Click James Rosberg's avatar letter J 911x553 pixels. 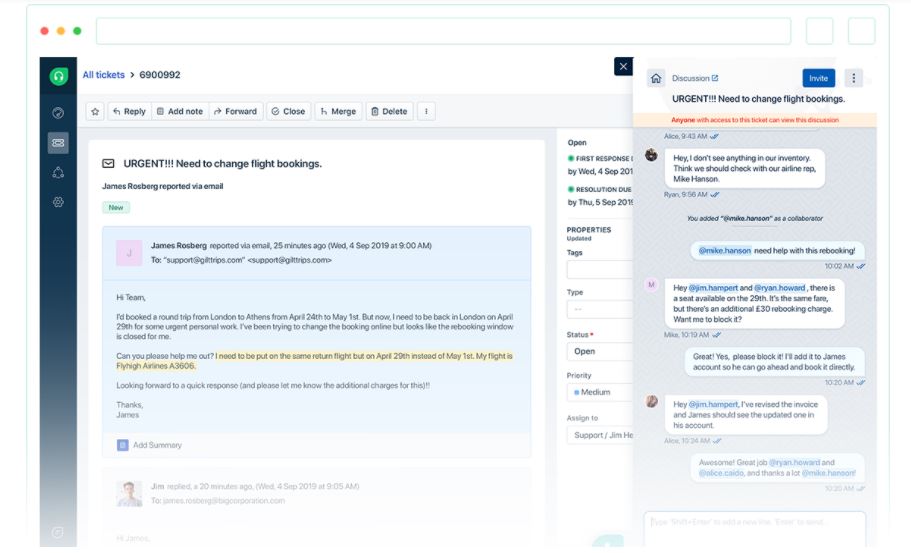pyautogui.click(x=129, y=253)
